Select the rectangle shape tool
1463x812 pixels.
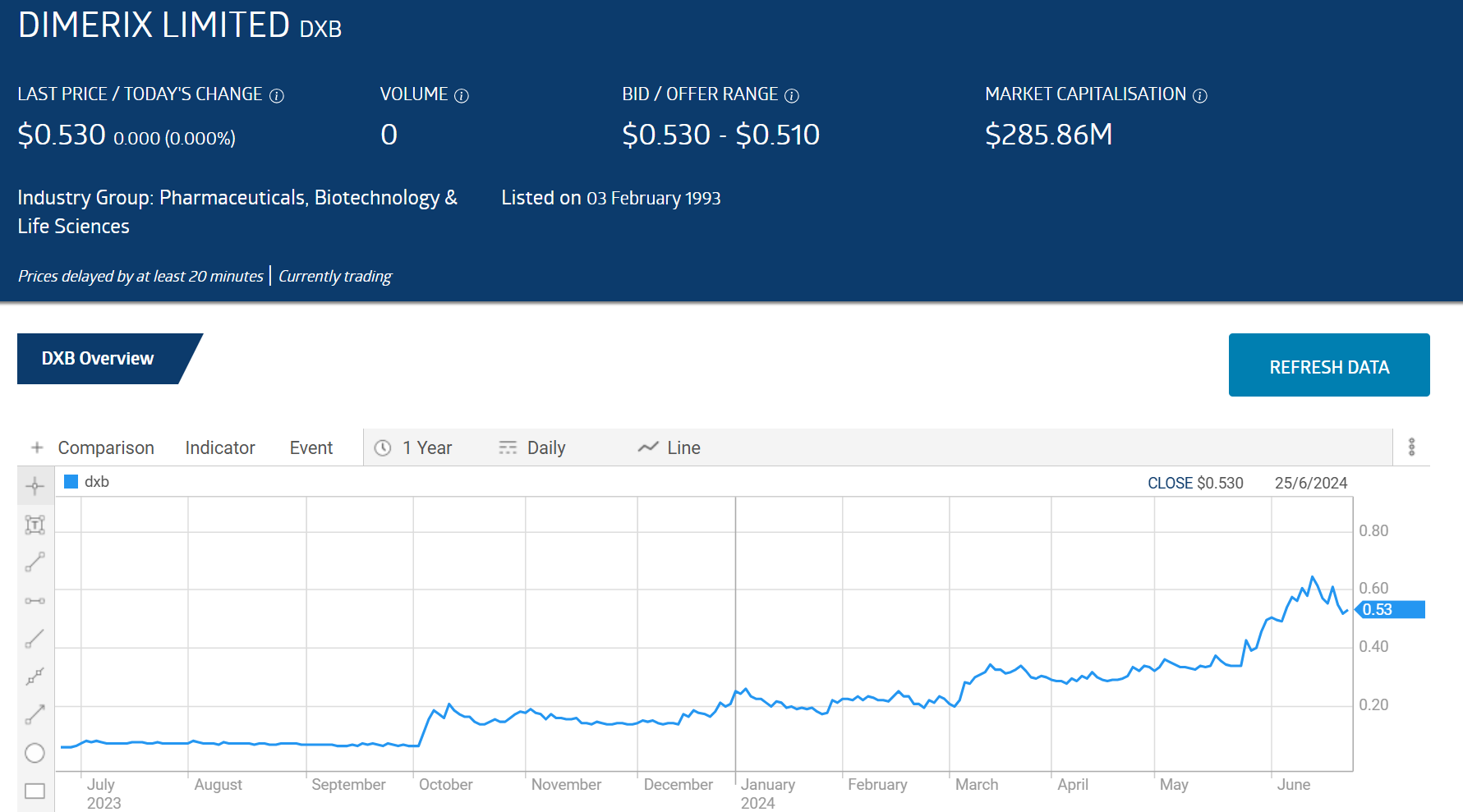35,791
